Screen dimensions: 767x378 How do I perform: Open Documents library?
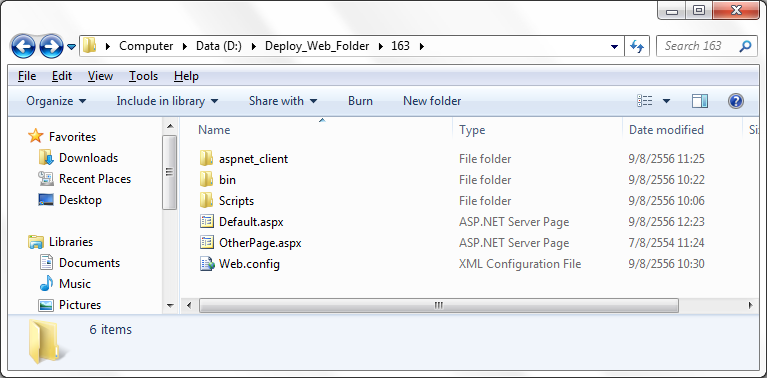[89, 263]
